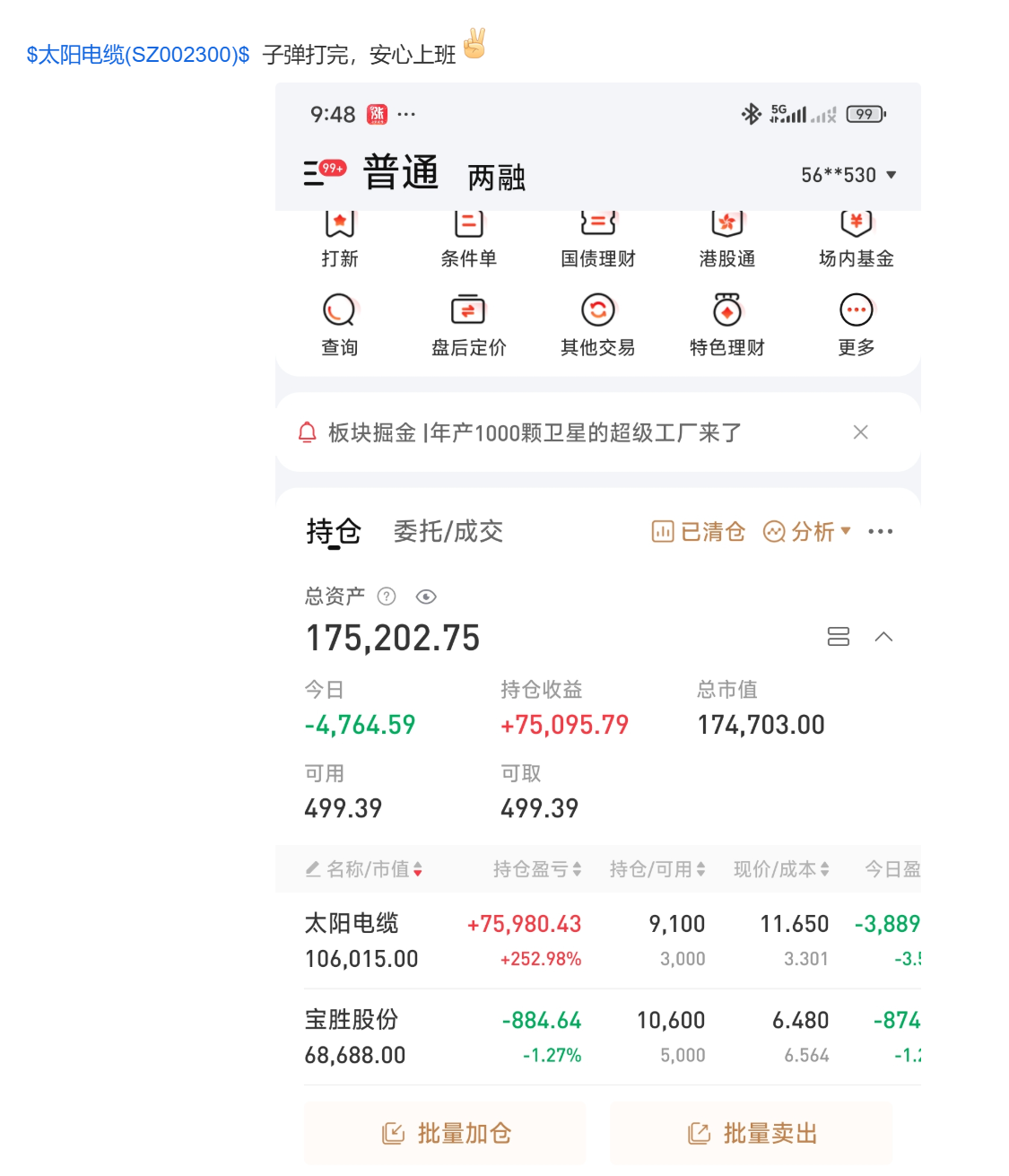Open the hamburger menu with 99+ badge
Viewport: 1009px width, 1176px height.
(x=324, y=172)
